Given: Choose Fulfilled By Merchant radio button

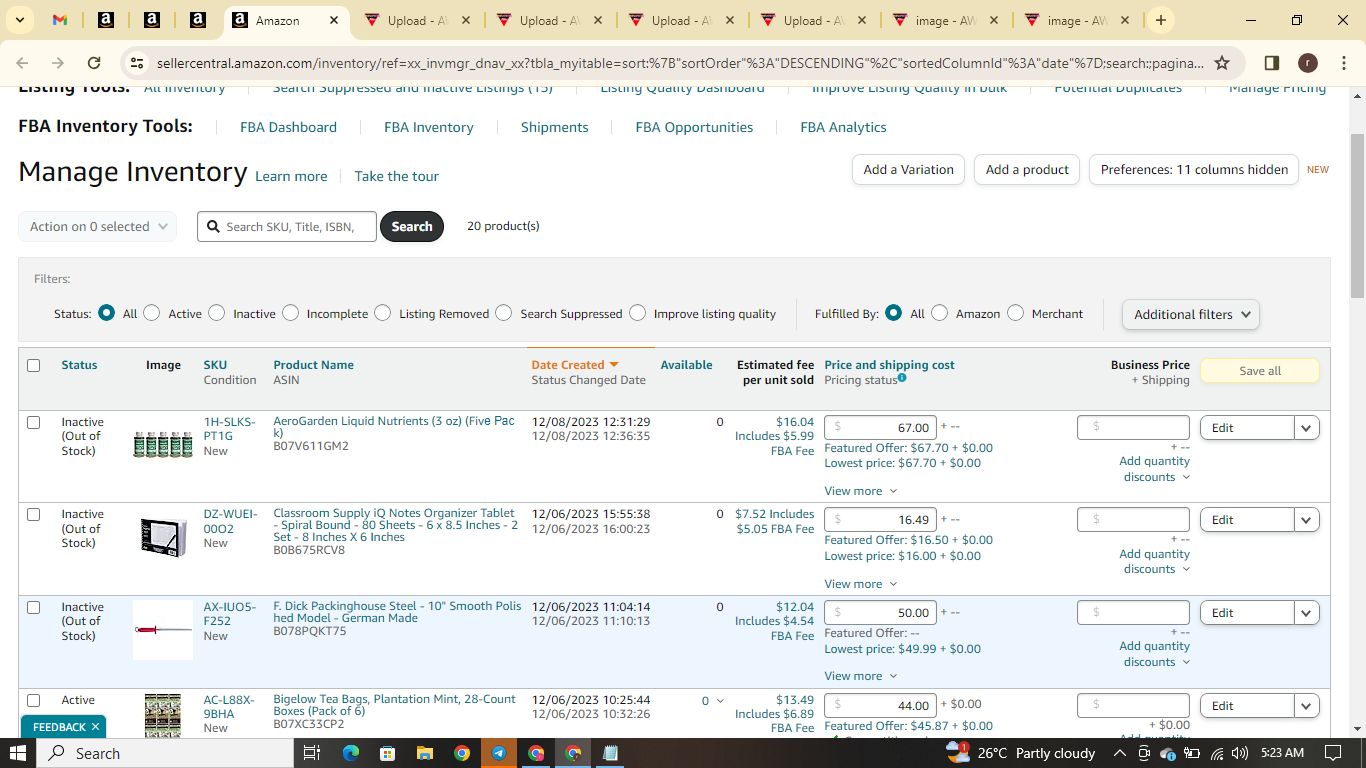Looking at the screenshot, I should [1016, 313].
